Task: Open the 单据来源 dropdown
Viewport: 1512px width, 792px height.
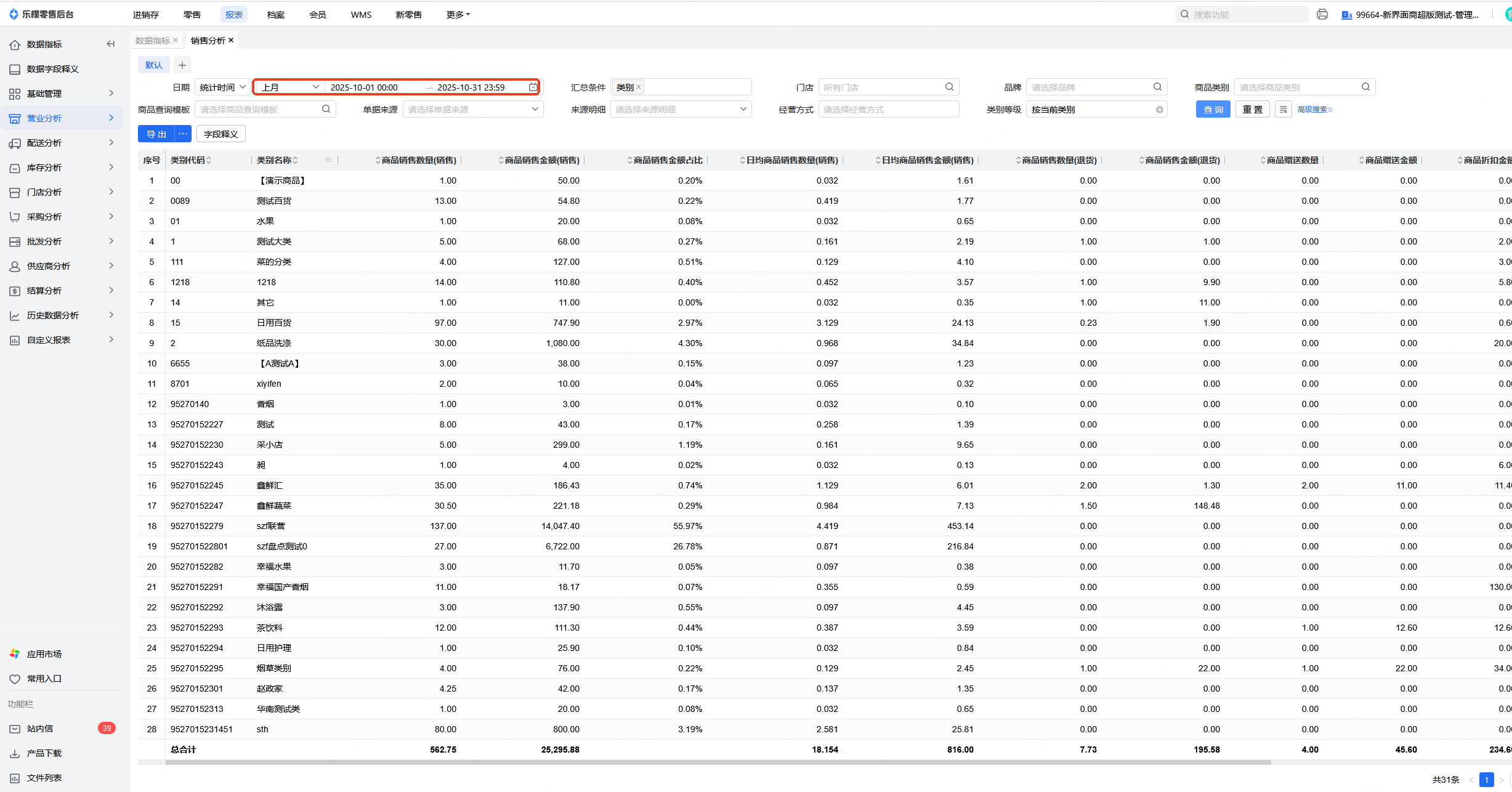Action: coord(472,110)
